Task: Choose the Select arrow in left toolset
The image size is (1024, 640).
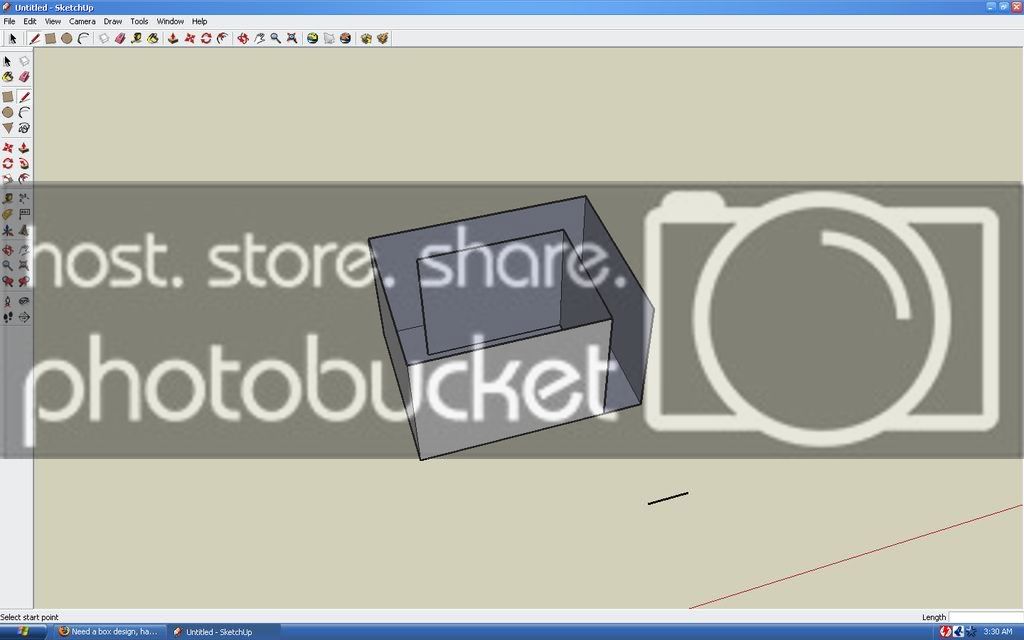Action: point(8,61)
